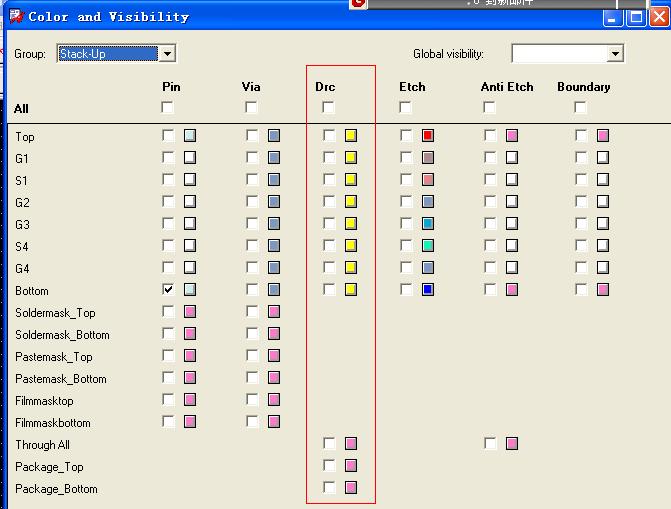Check the Drc visibility box for Top
The image size is (671, 509).
[x=329, y=135]
